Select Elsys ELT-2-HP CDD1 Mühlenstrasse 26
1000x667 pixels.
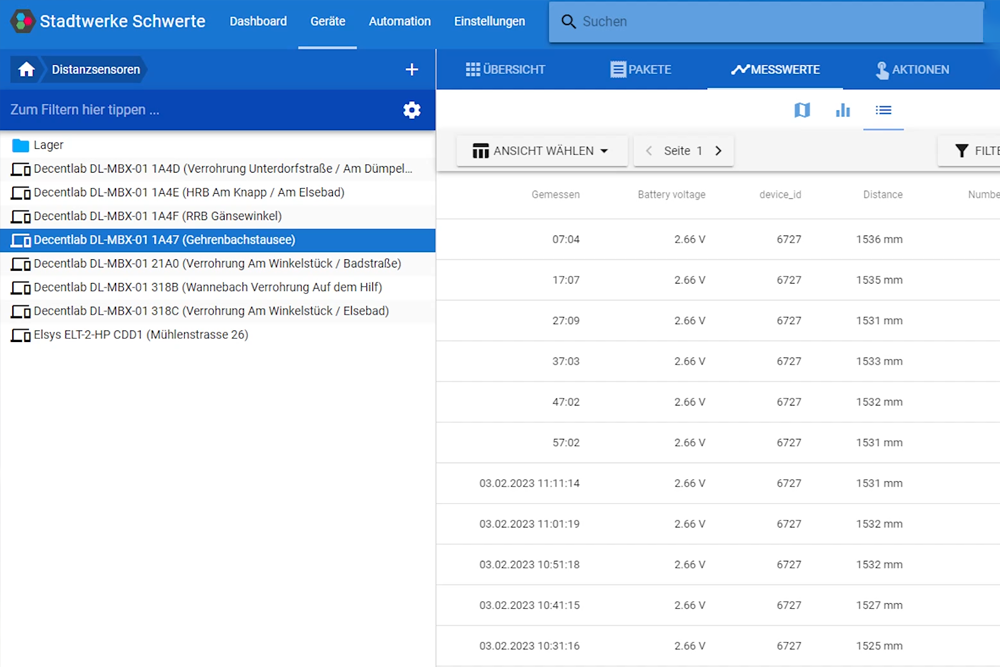pyautogui.click(x=217, y=335)
